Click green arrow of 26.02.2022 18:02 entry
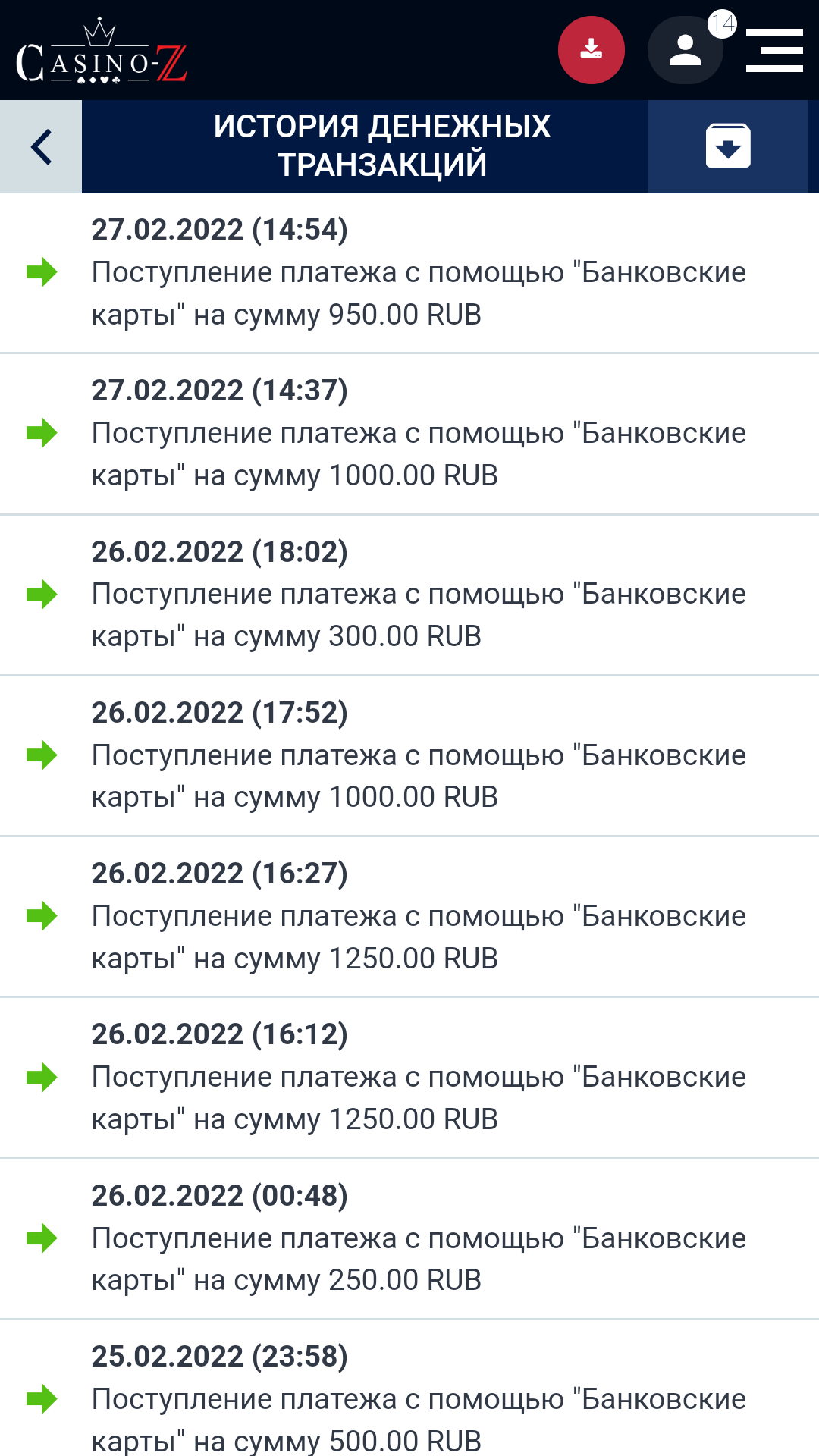The height and width of the screenshot is (1456, 819). (x=42, y=595)
